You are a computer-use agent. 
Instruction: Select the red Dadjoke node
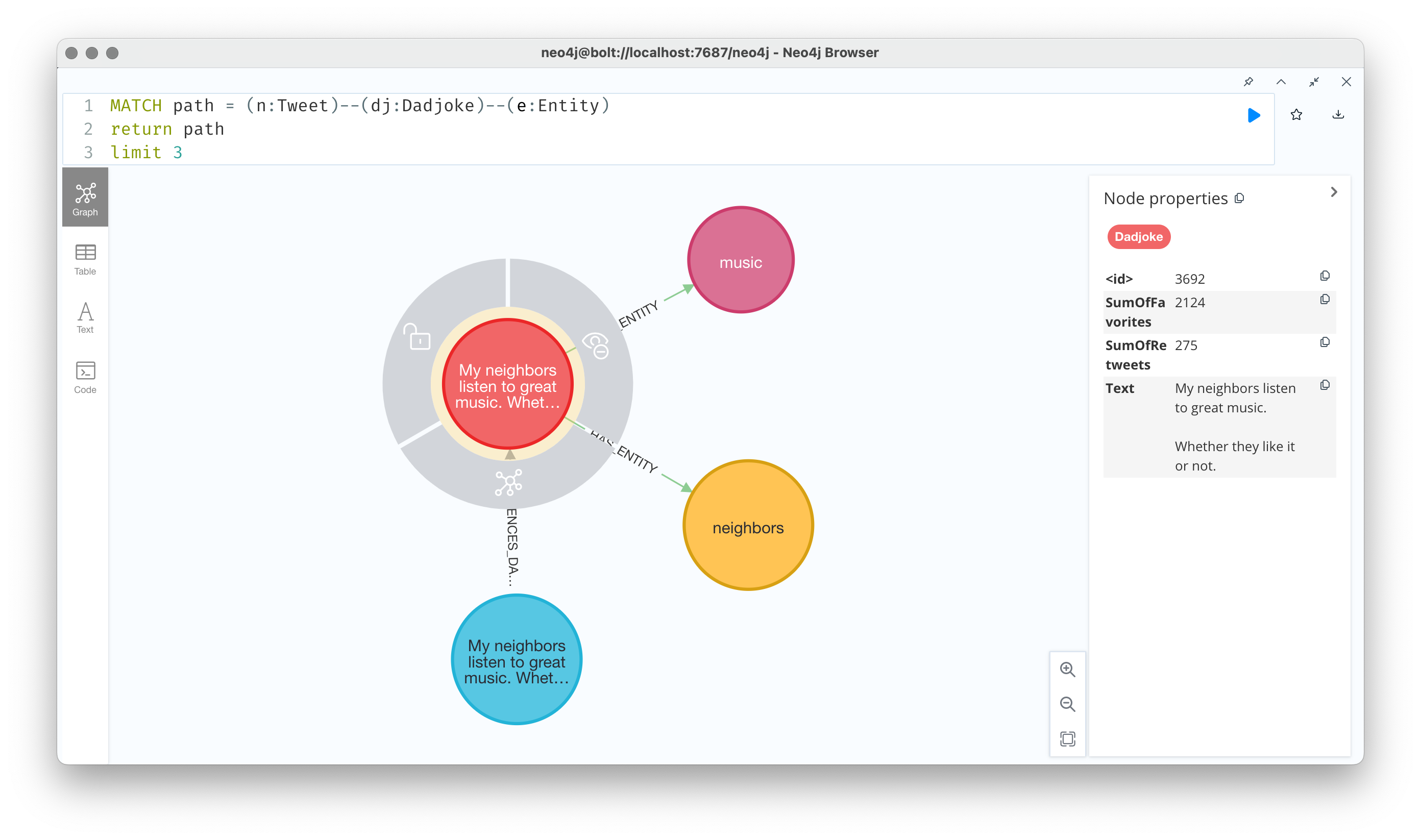[508, 385]
